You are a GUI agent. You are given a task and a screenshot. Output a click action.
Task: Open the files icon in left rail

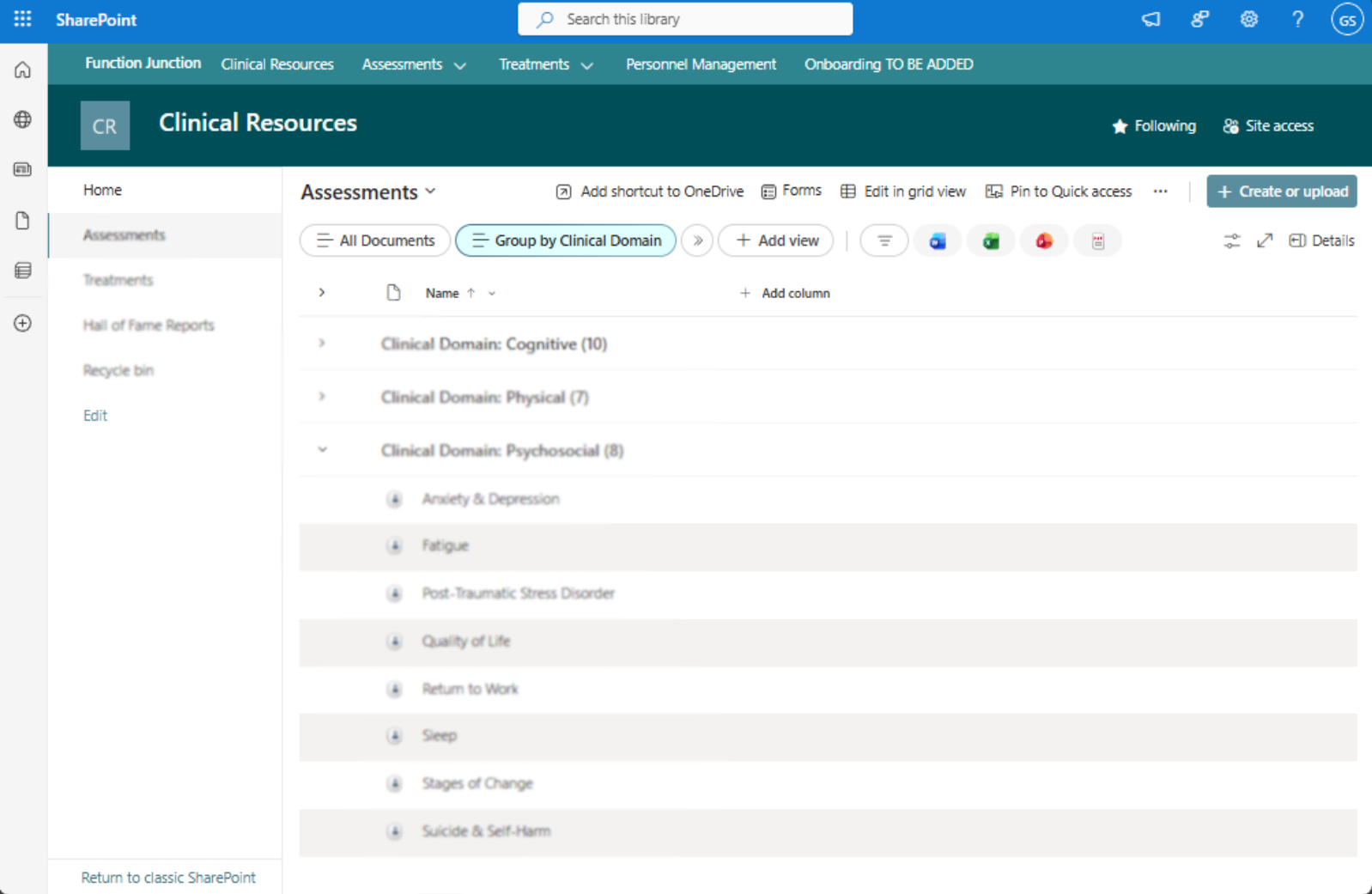pos(23,221)
